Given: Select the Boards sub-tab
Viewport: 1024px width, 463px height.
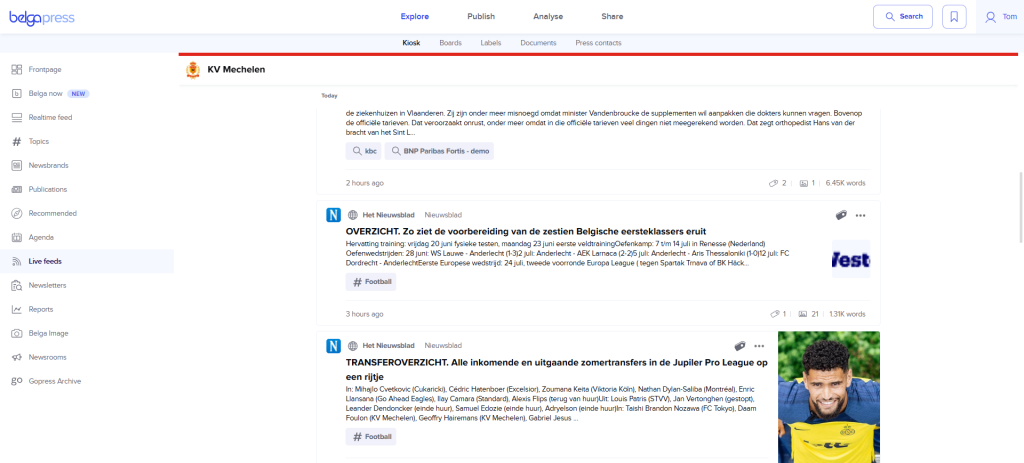Looking at the screenshot, I should (x=451, y=43).
